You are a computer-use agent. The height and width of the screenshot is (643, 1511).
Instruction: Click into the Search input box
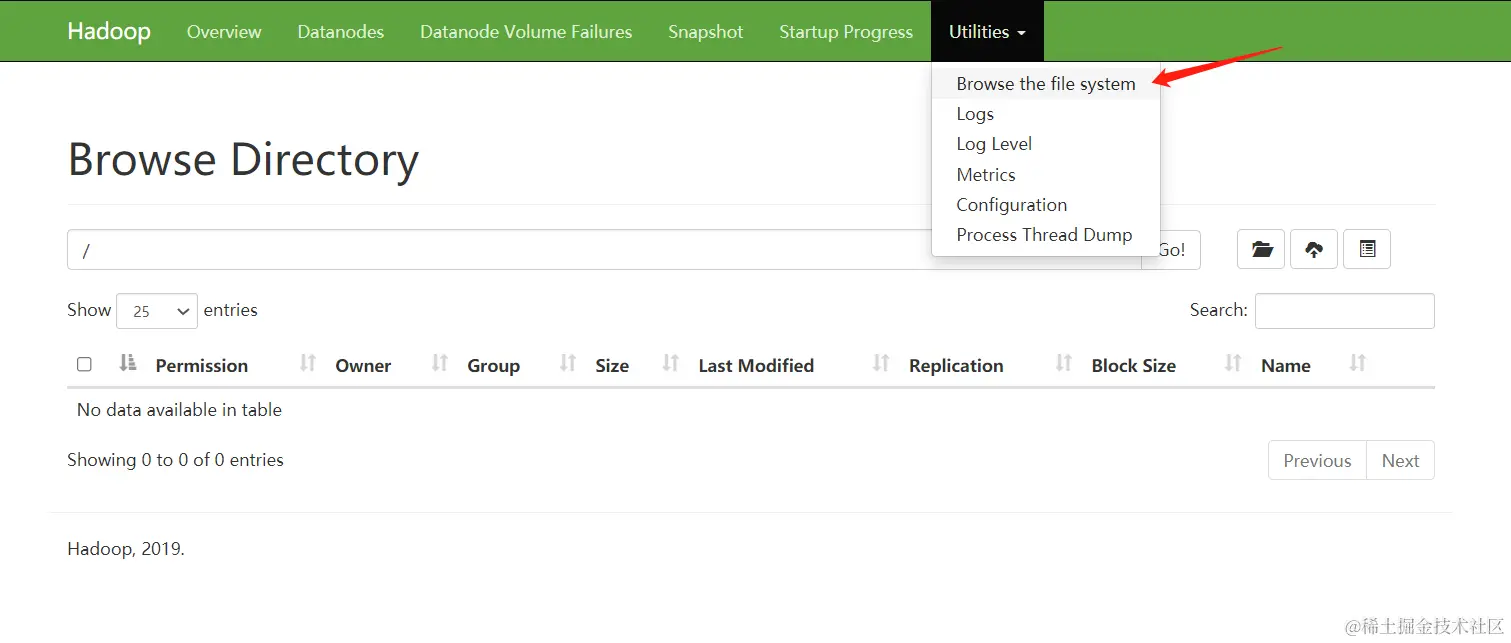click(x=1345, y=311)
